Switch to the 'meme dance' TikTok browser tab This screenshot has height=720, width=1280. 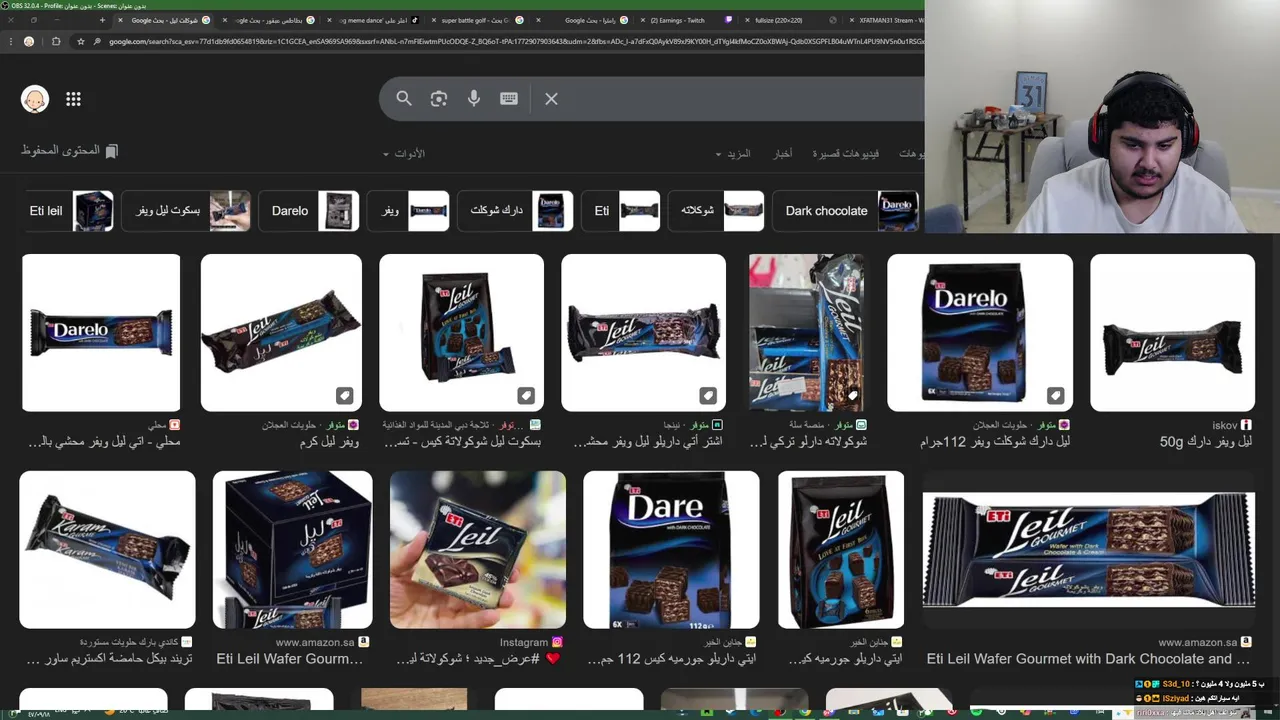click(x=373, y=20)
